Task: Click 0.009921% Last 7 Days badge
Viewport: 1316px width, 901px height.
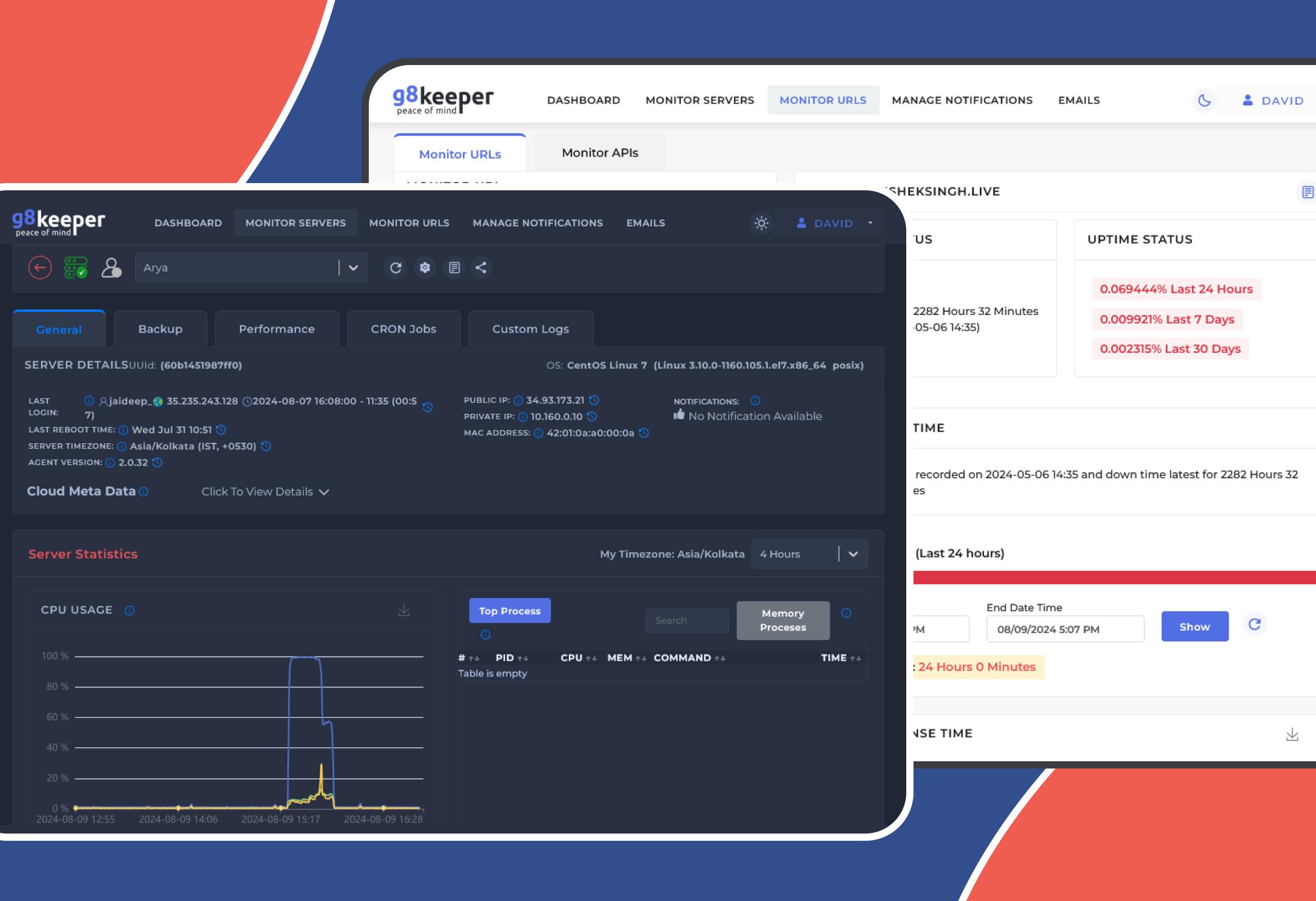Action: tap(1167, 319)
